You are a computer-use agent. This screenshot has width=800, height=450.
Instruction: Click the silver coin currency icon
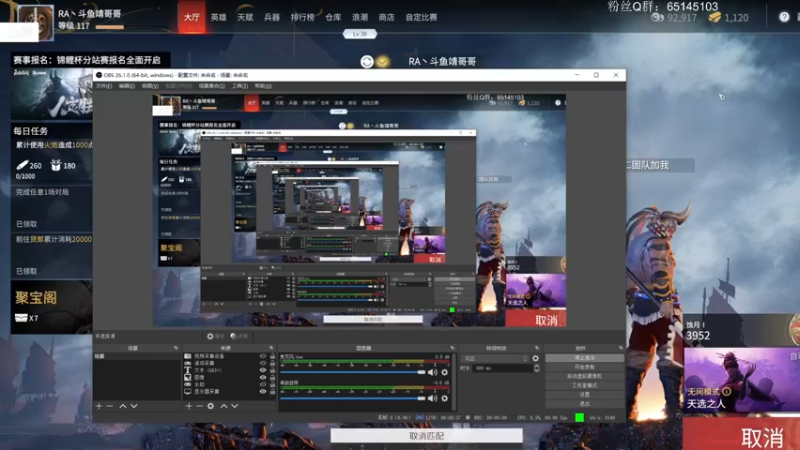(x=657, y=17)
